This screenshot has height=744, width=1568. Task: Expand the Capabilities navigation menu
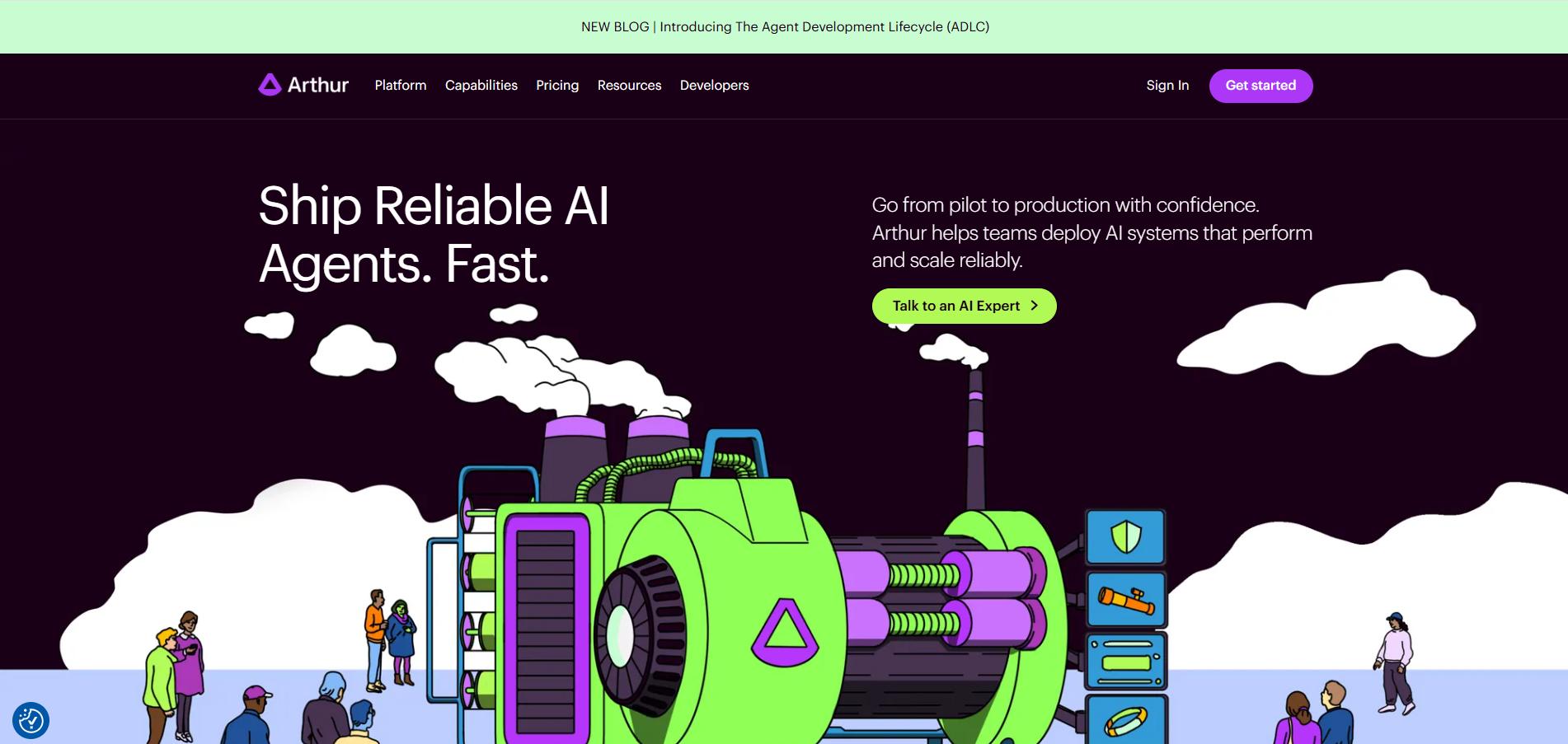point(481,85)
